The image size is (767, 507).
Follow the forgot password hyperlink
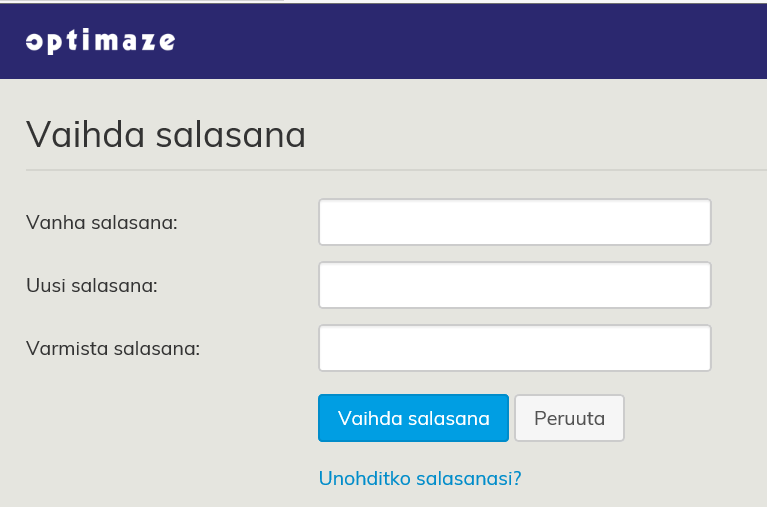point(419,478)
